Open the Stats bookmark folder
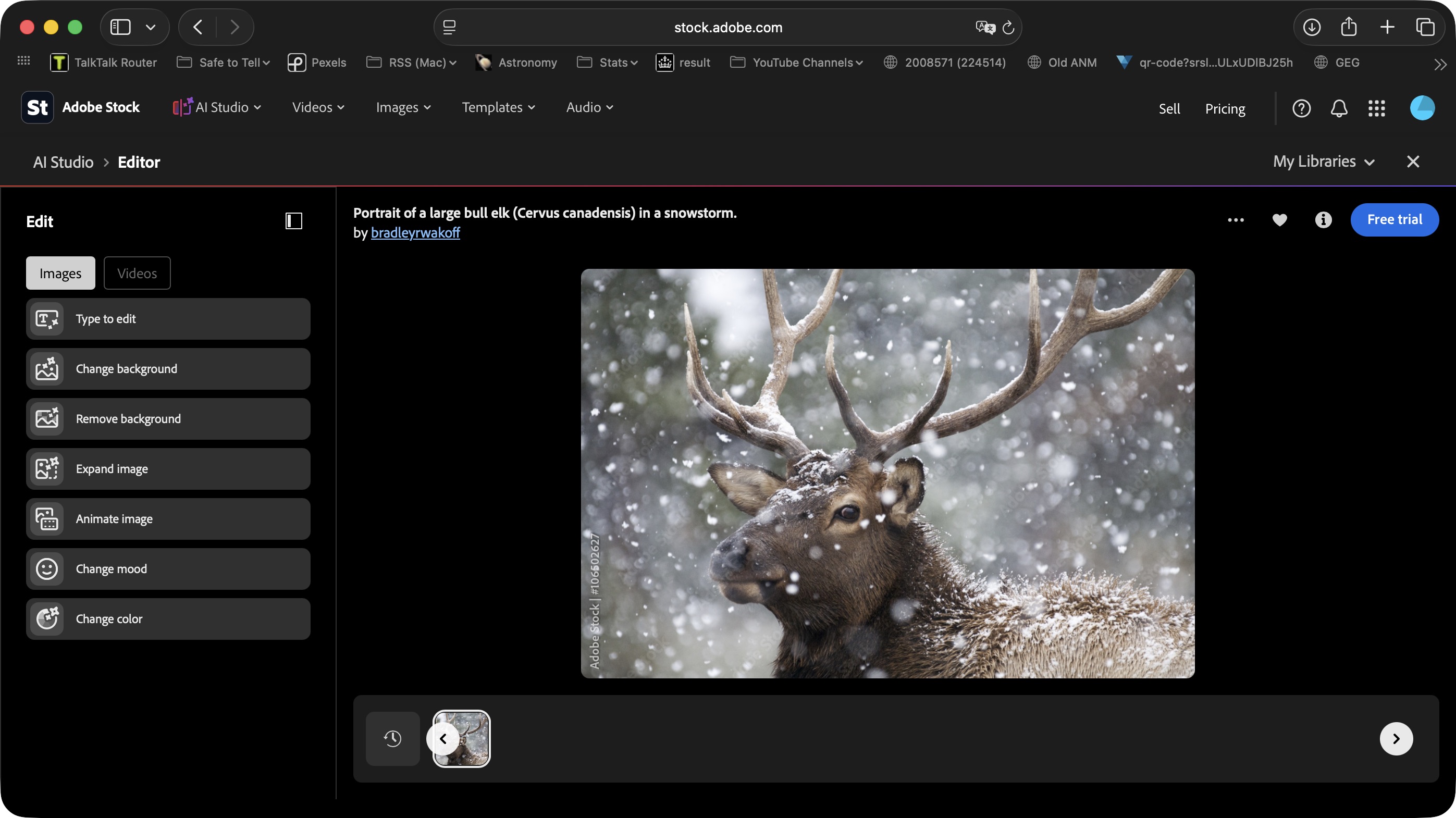This screenshot has height=818, width=1456. (x=607, y=63)
